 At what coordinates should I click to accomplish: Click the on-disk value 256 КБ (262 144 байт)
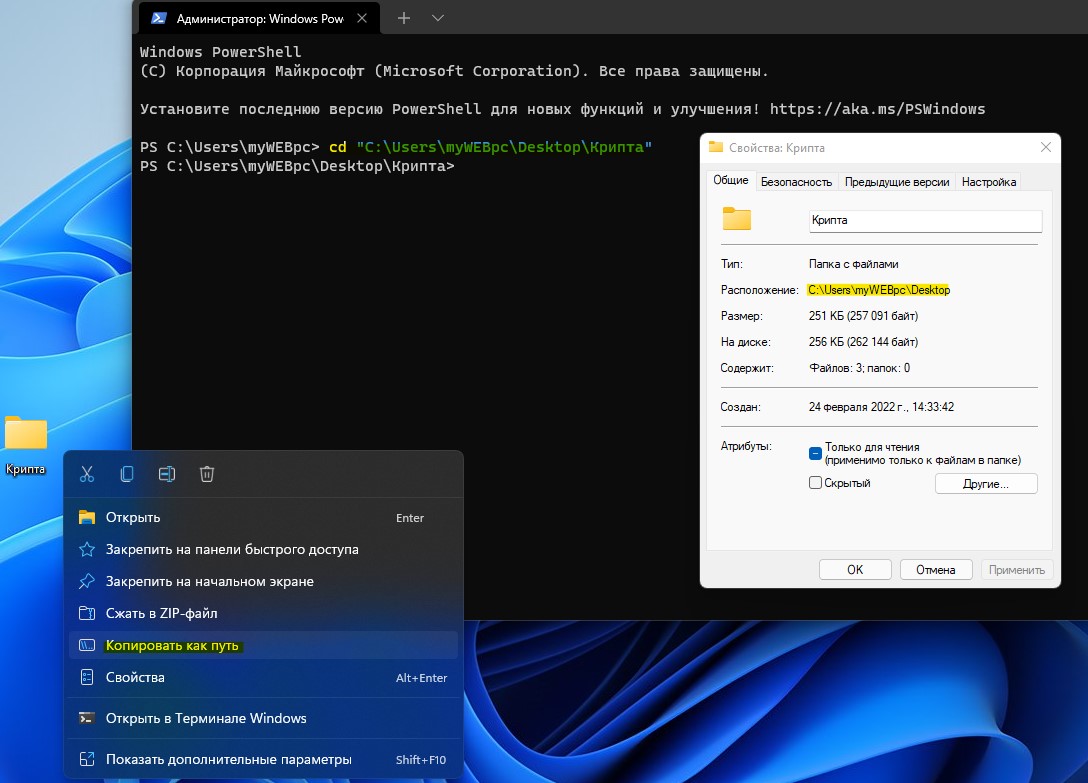[x=863, y=342]
